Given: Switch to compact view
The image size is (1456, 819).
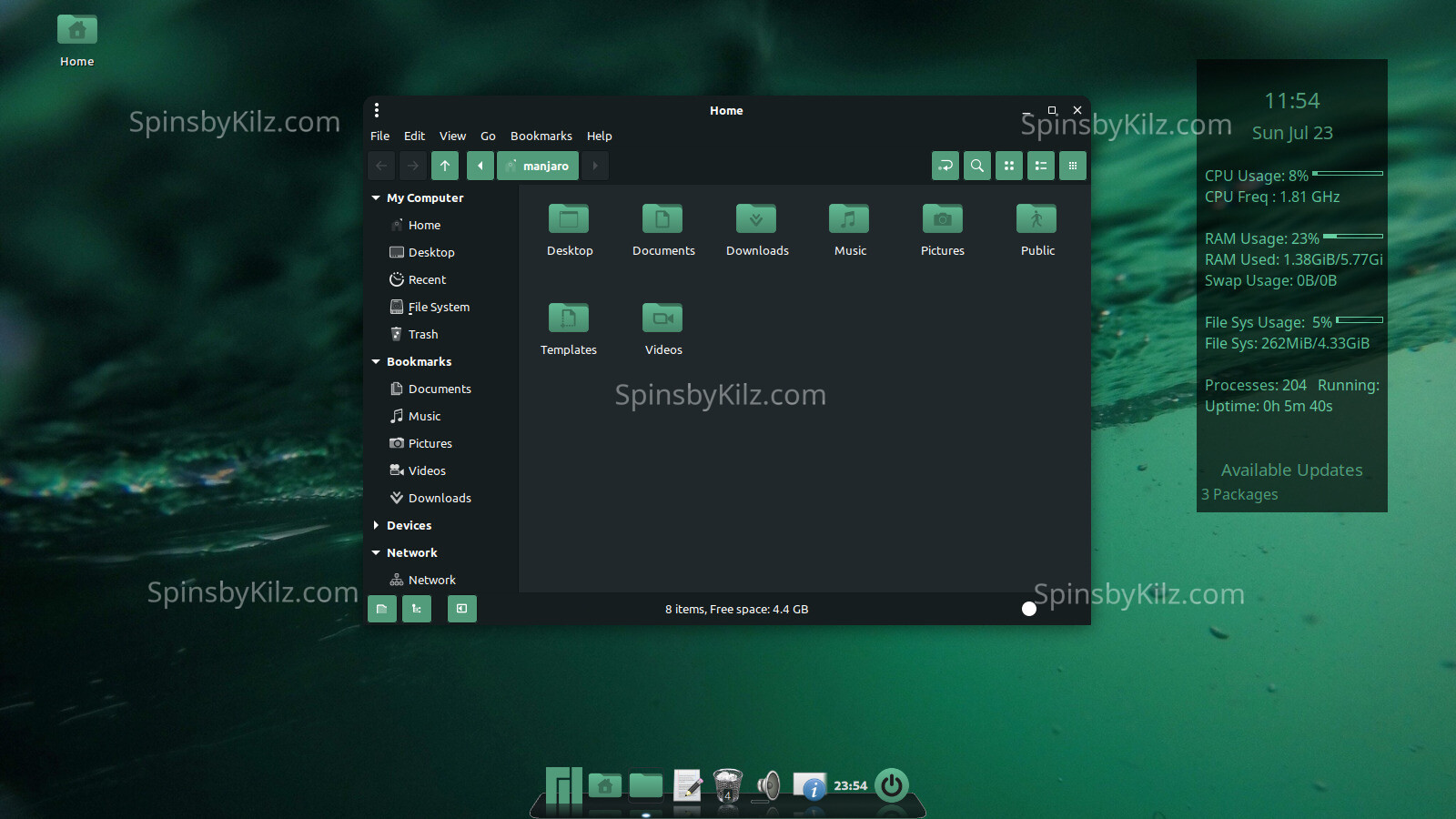Looking at the screenshot, I should pyautogui.click(x=1073, y=166).
